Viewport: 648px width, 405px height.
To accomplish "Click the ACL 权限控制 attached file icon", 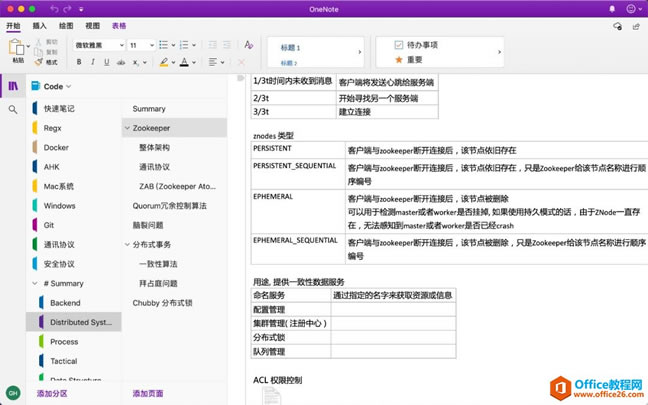I will click(271, 396).
